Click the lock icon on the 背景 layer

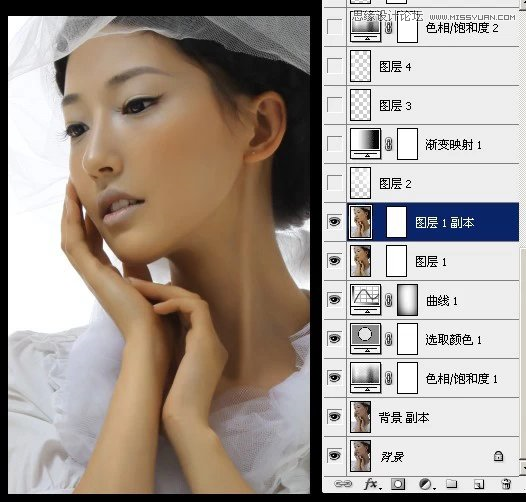pyautogui.click(x=498, y=456)
